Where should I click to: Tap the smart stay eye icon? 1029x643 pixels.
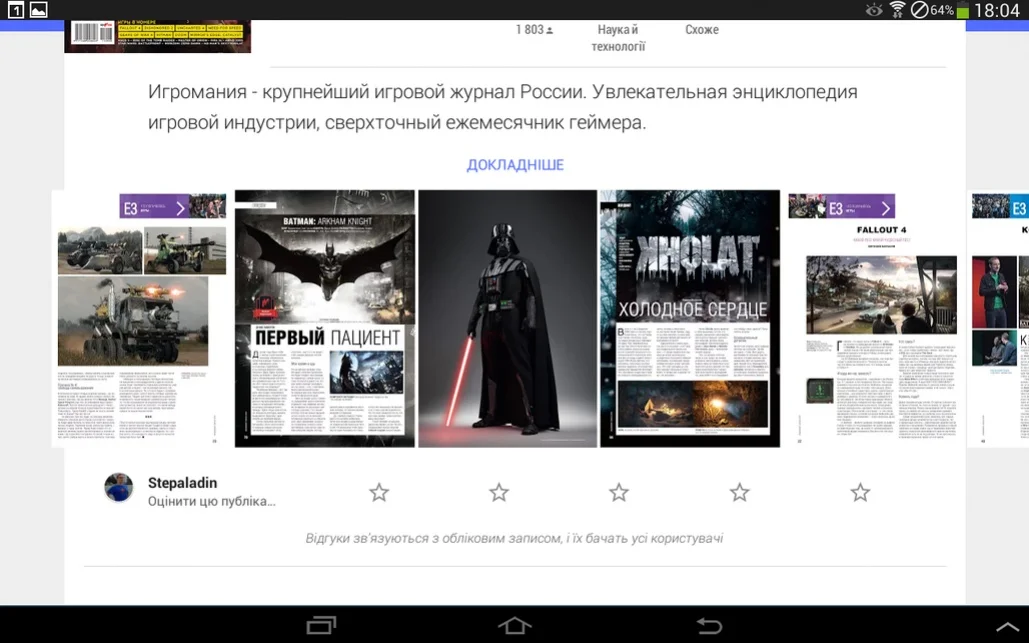coord(874,10)
